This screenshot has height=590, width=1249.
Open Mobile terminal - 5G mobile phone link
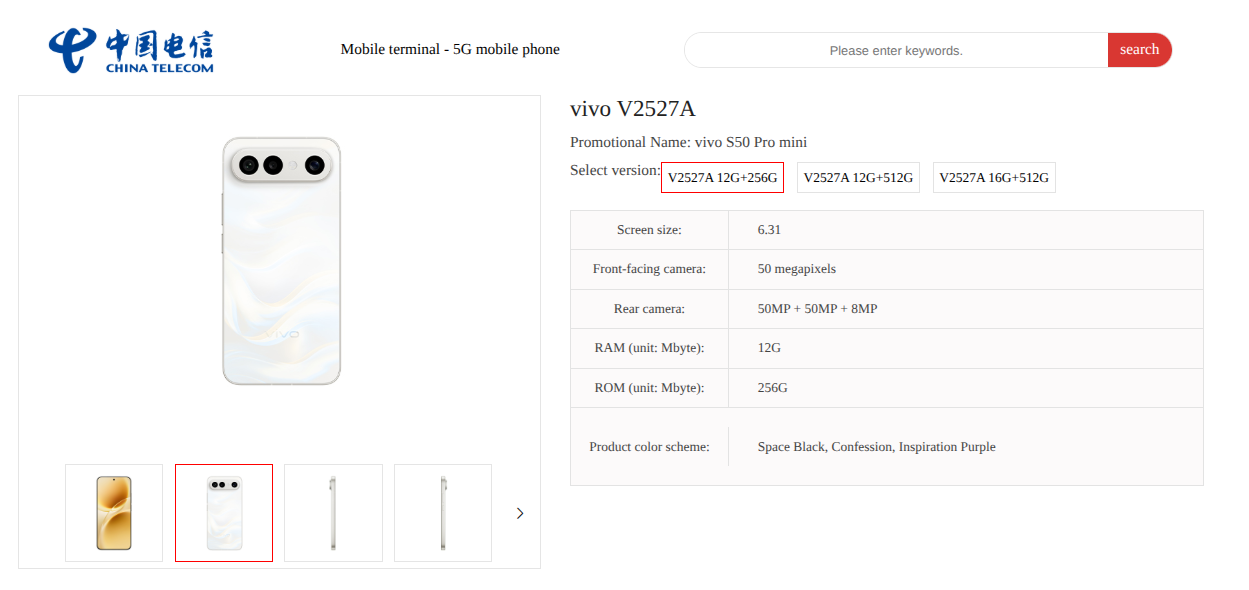(450, 49)
